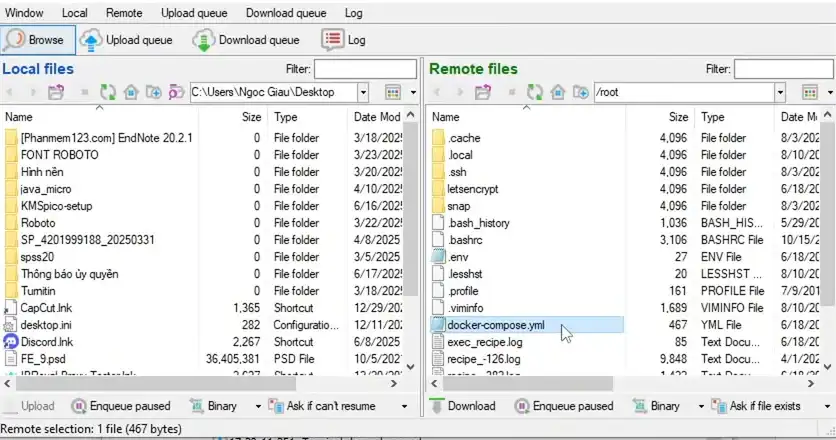
Task: Open the Download queue toolbar button
Action: (246, 40)
